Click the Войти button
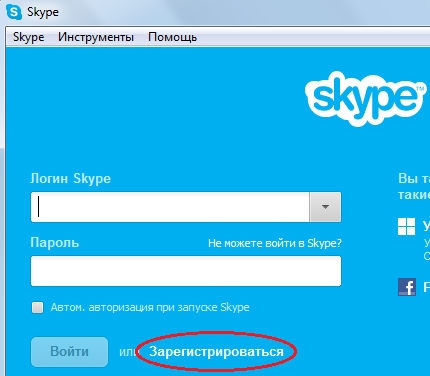Viewport: 430px width, 376px height. [69, 352]
